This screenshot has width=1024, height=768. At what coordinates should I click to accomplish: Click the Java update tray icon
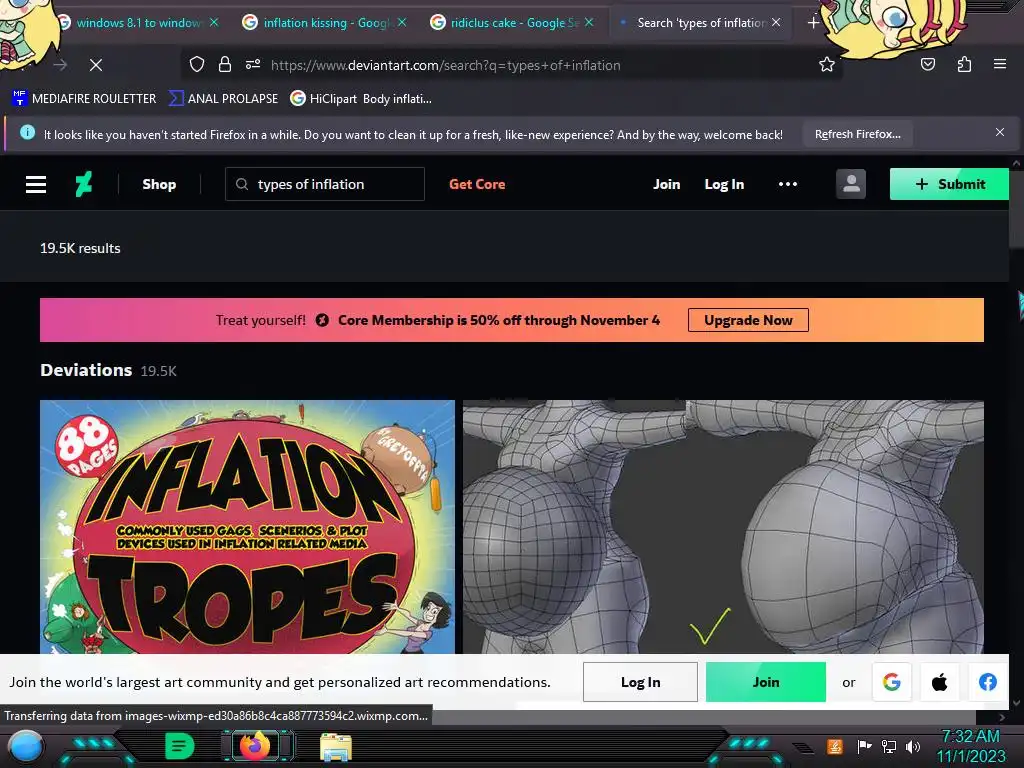click(x=835, y=746)
